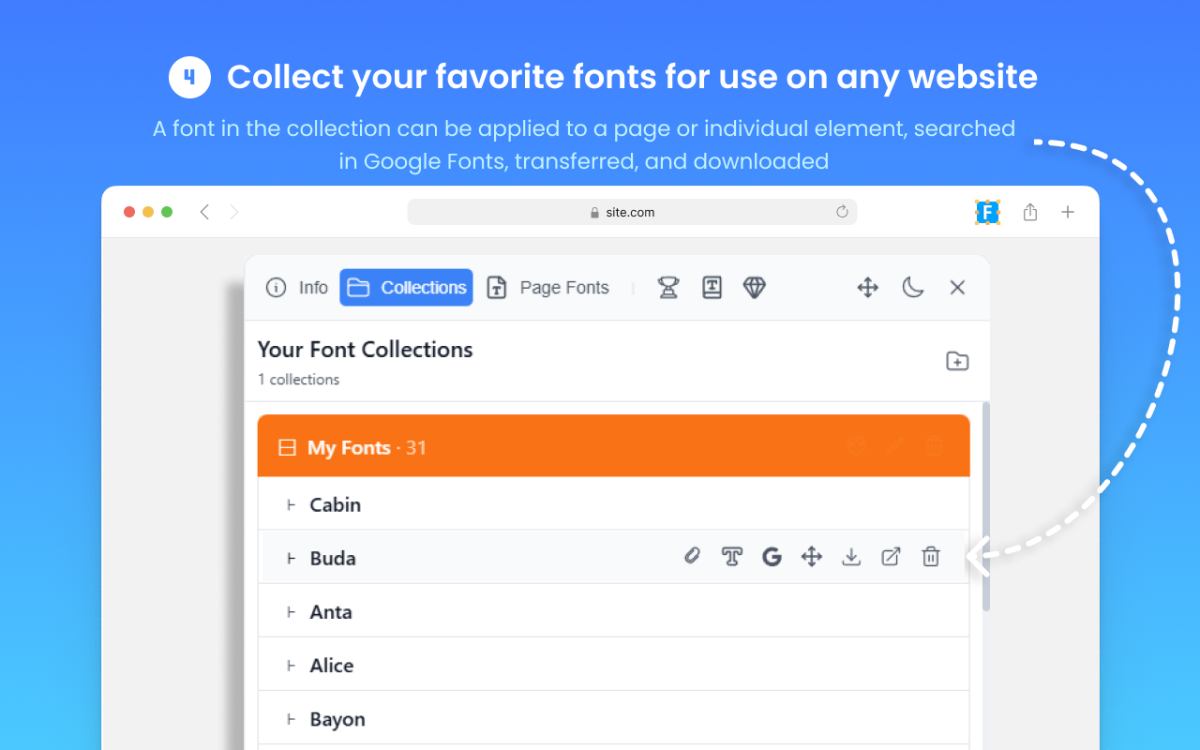Select the Collections tab
The height and width of the screenshot is (750, 1200).
coord(406,288)
